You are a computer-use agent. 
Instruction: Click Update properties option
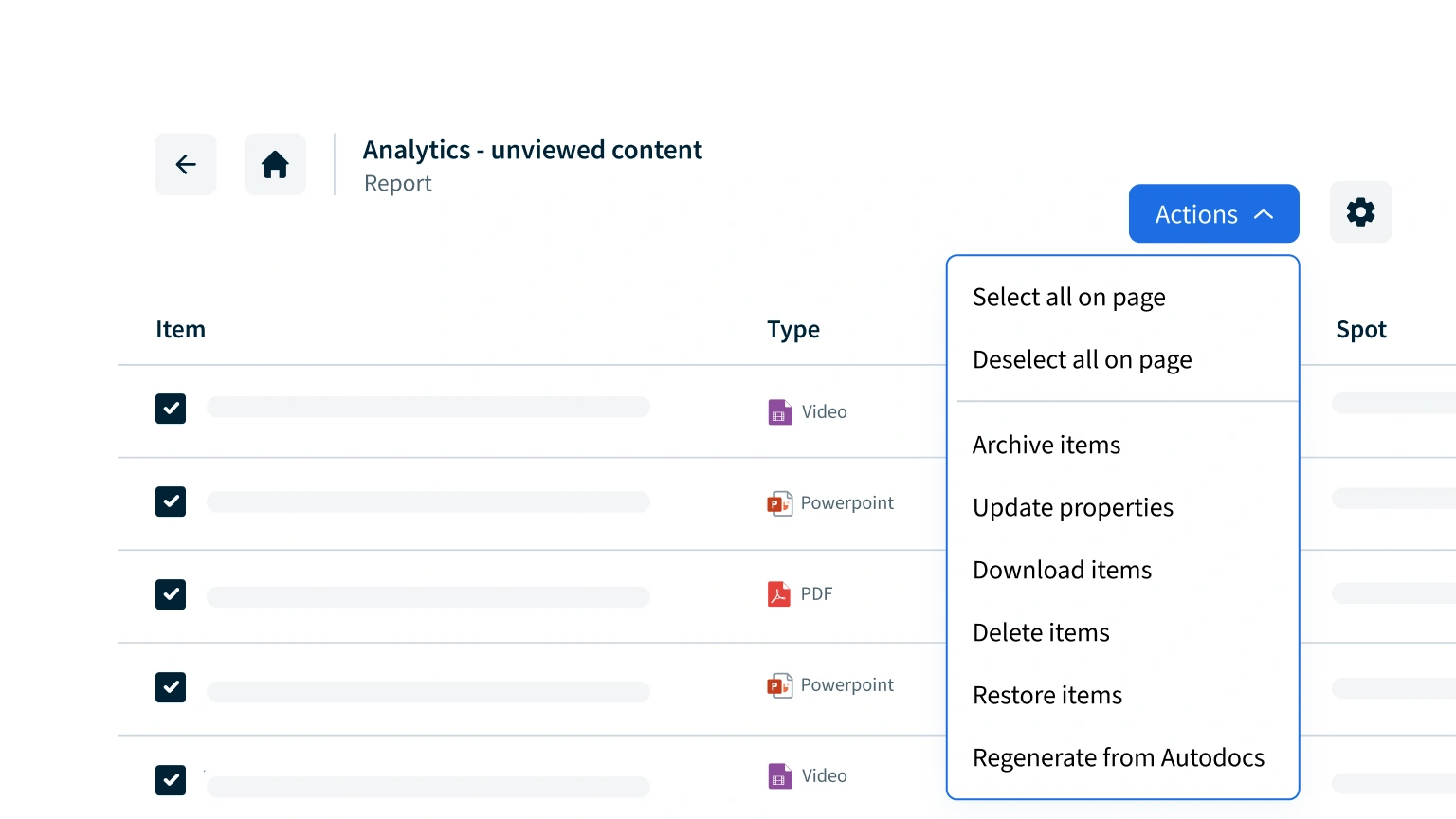[x=1072, y=508]
